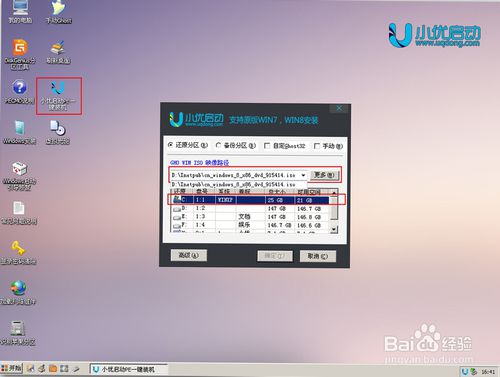Switch to 小优启动PE一键装机 taskbar button
500x377 pixels.
tap(128, 369)
